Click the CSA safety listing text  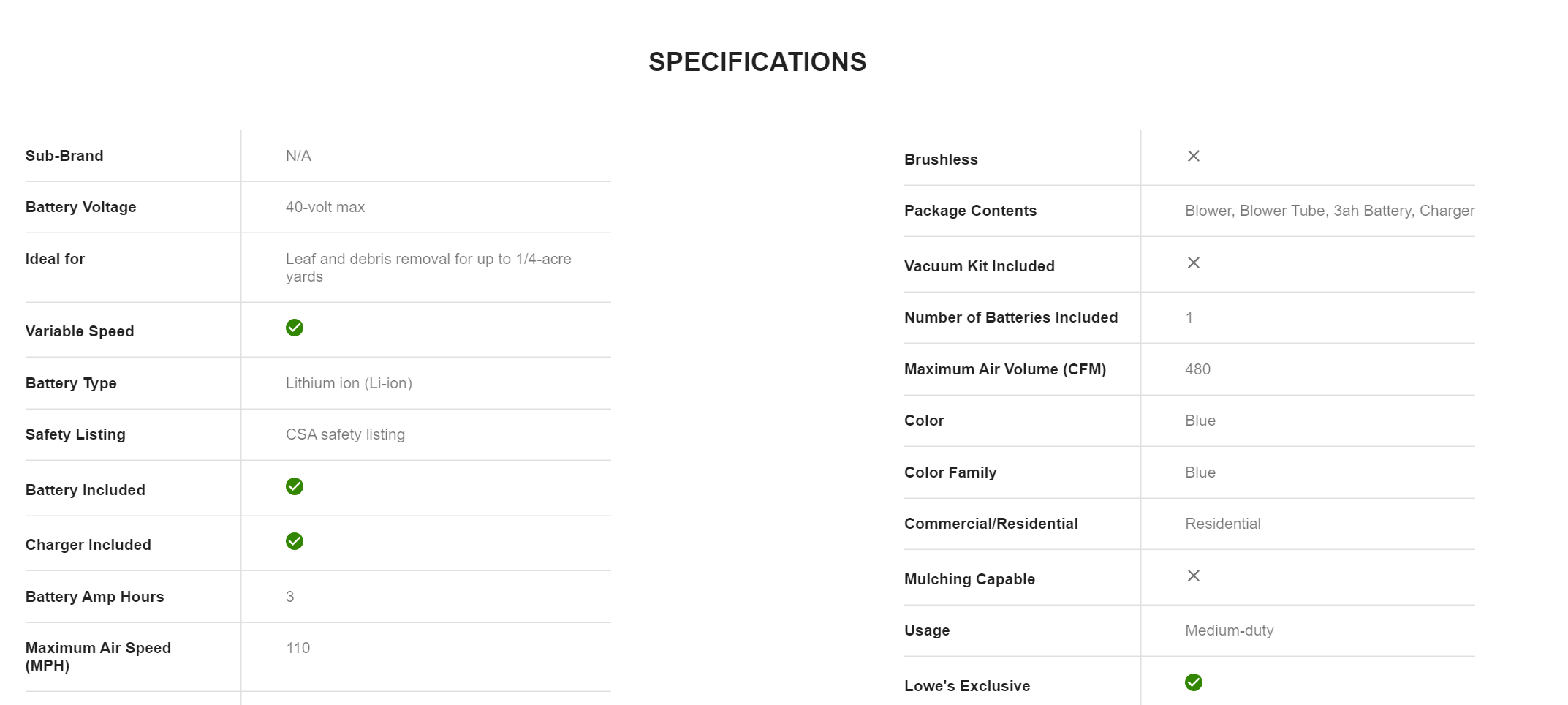(x=345, y=434)
